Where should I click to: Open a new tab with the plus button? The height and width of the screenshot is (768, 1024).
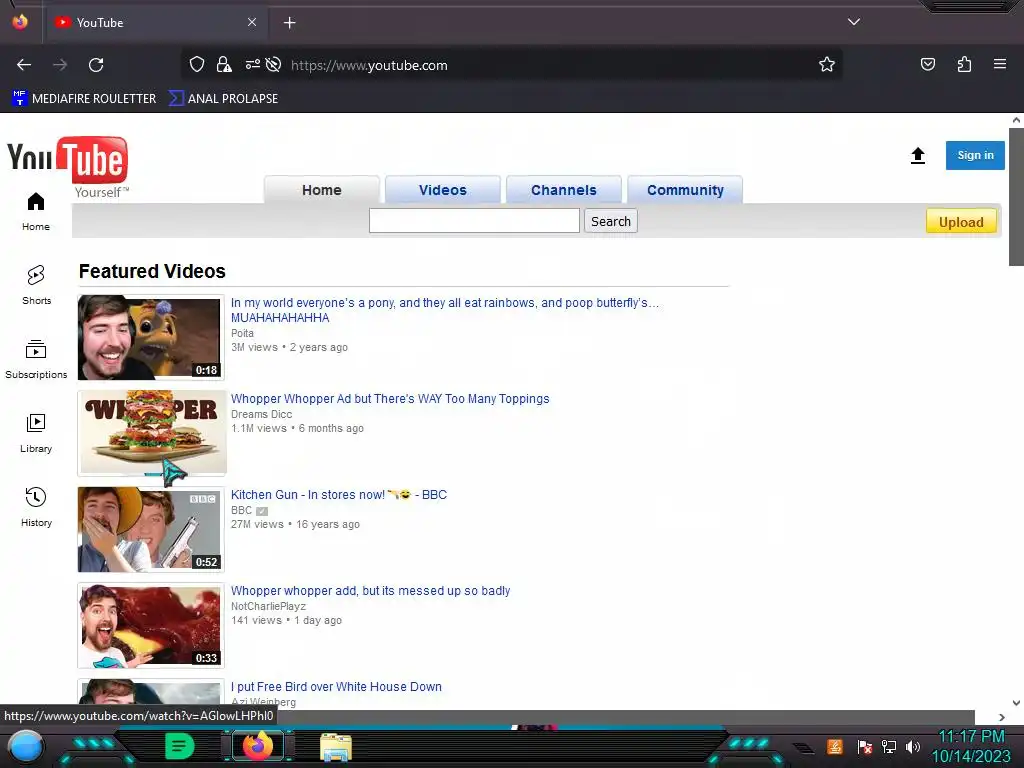tap(289, 23)
